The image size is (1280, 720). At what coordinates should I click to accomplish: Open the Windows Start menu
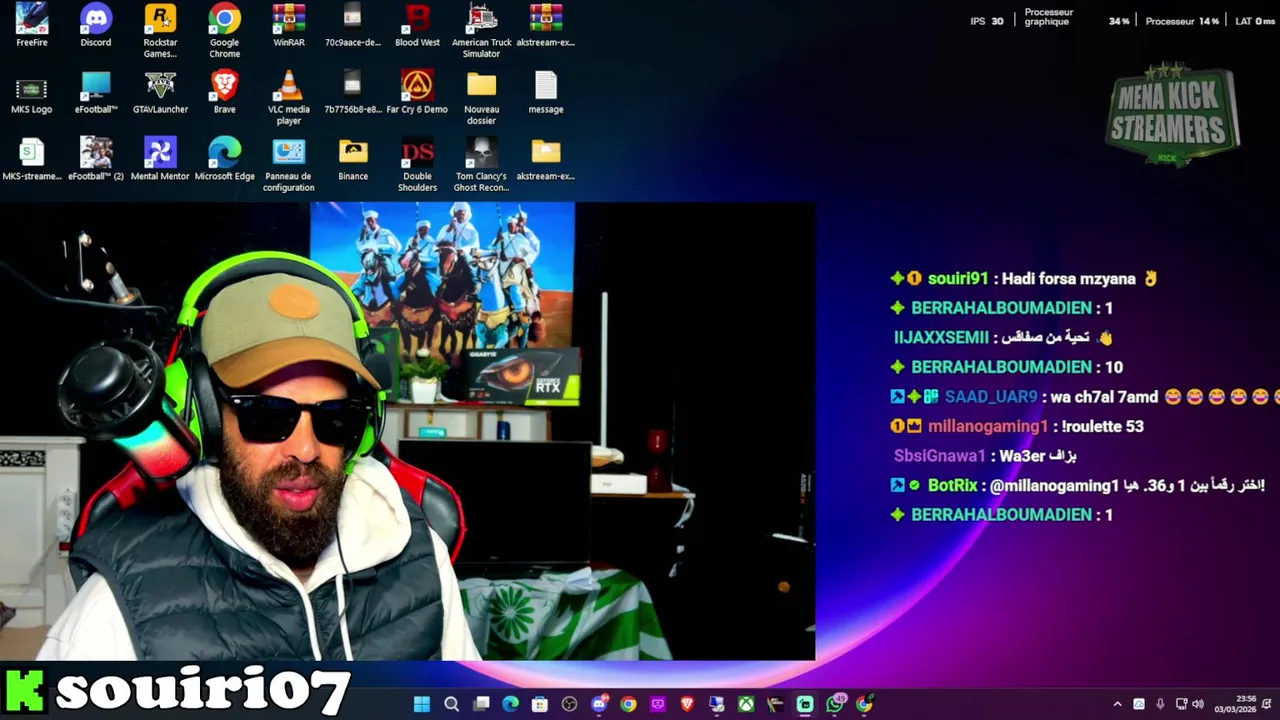click(422, 704)
